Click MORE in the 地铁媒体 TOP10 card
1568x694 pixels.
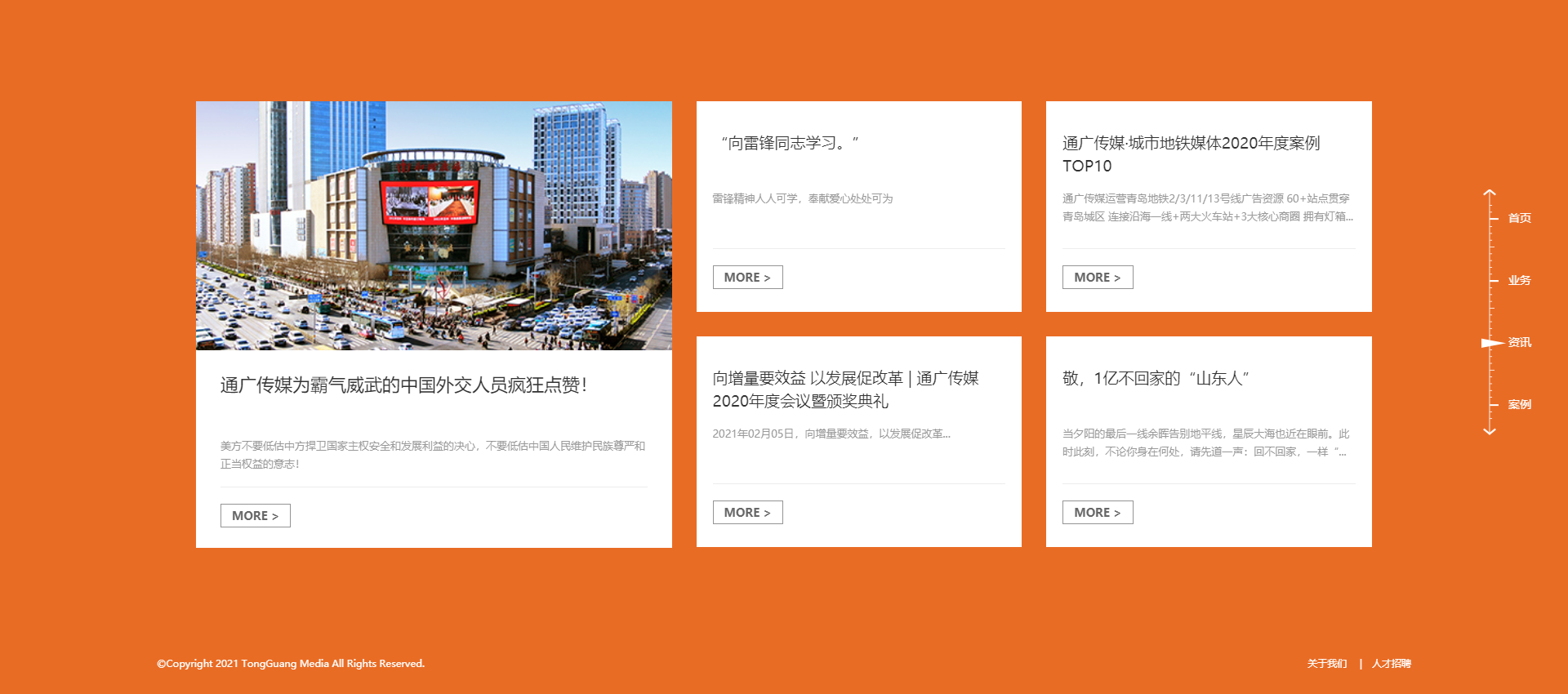tap(1097, 278)
